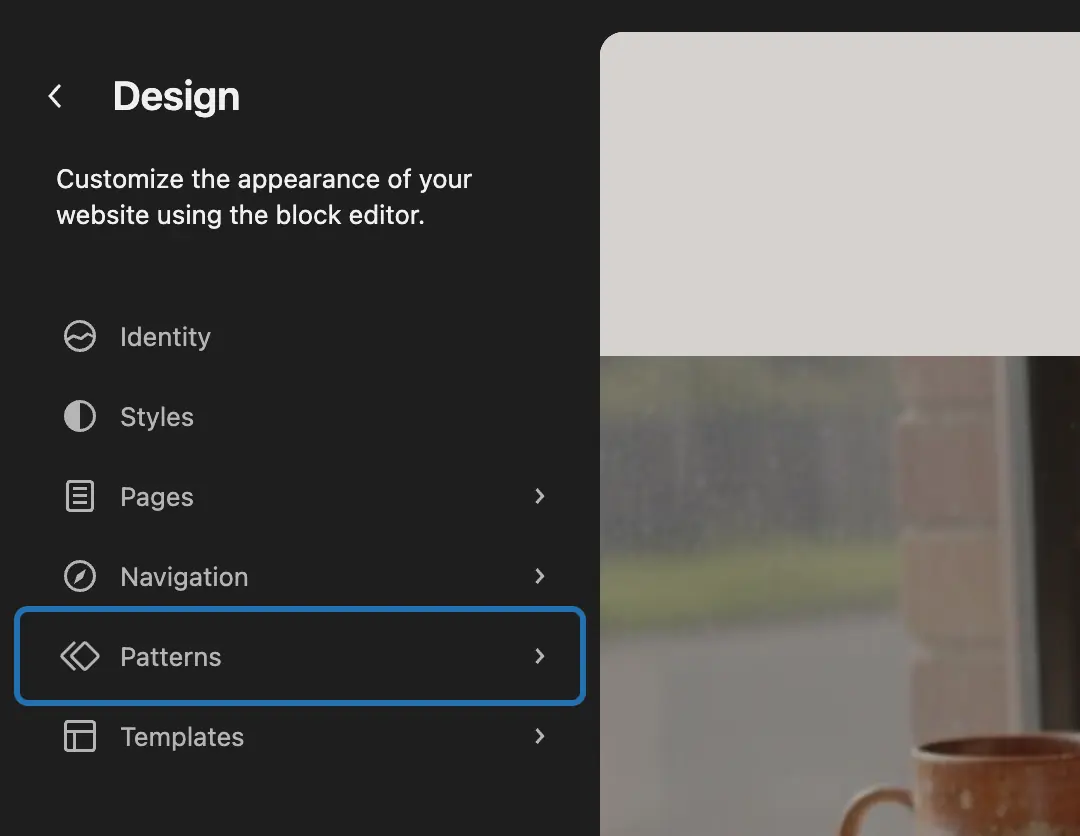Viewport: 1080px width, 836px height.
Task: Click the Templates layout icon
Action: (80, 736)
